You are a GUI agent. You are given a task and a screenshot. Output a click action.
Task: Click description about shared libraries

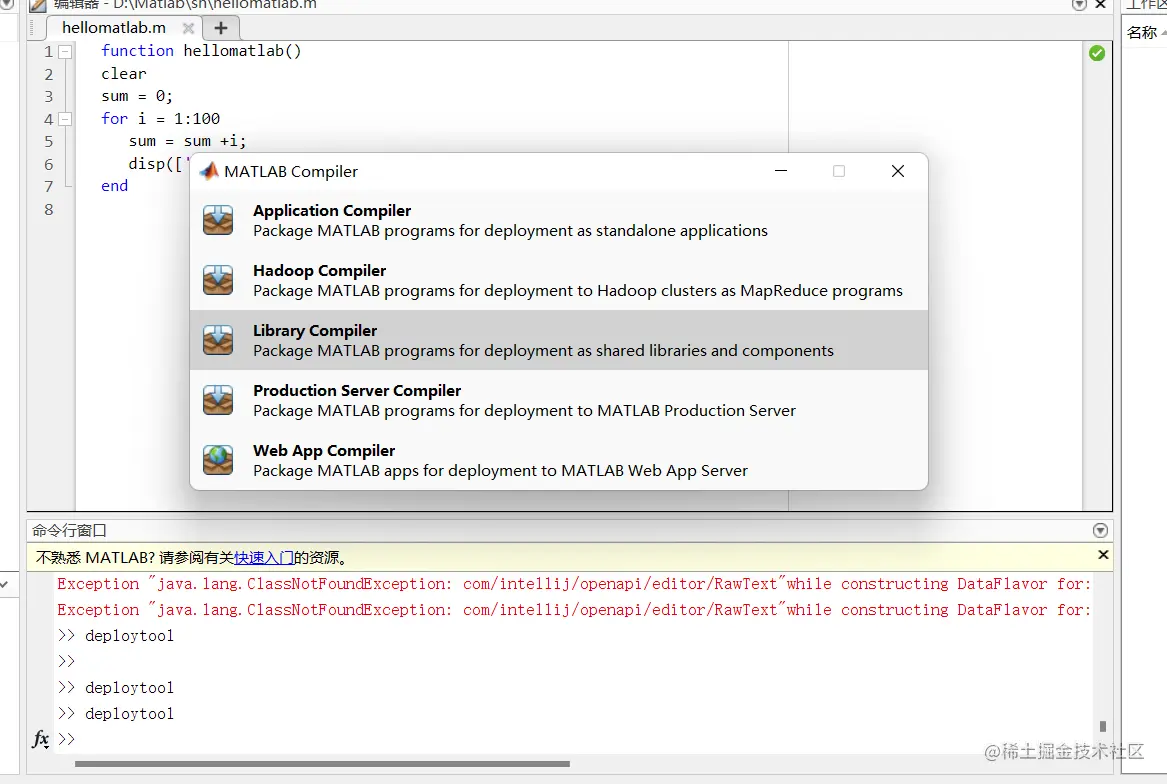pos(543,351)
